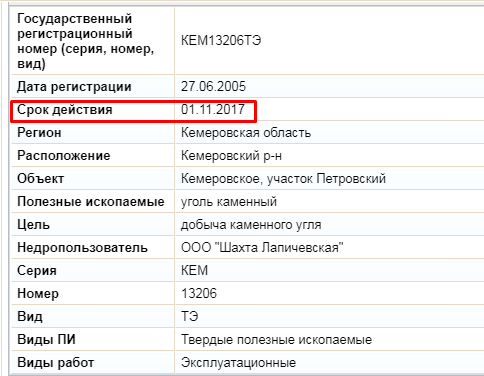This screenshot has width=484, height=376.
Task: Click 'Кемеровское, участок Петровский' value
Action: click(283, 179)
